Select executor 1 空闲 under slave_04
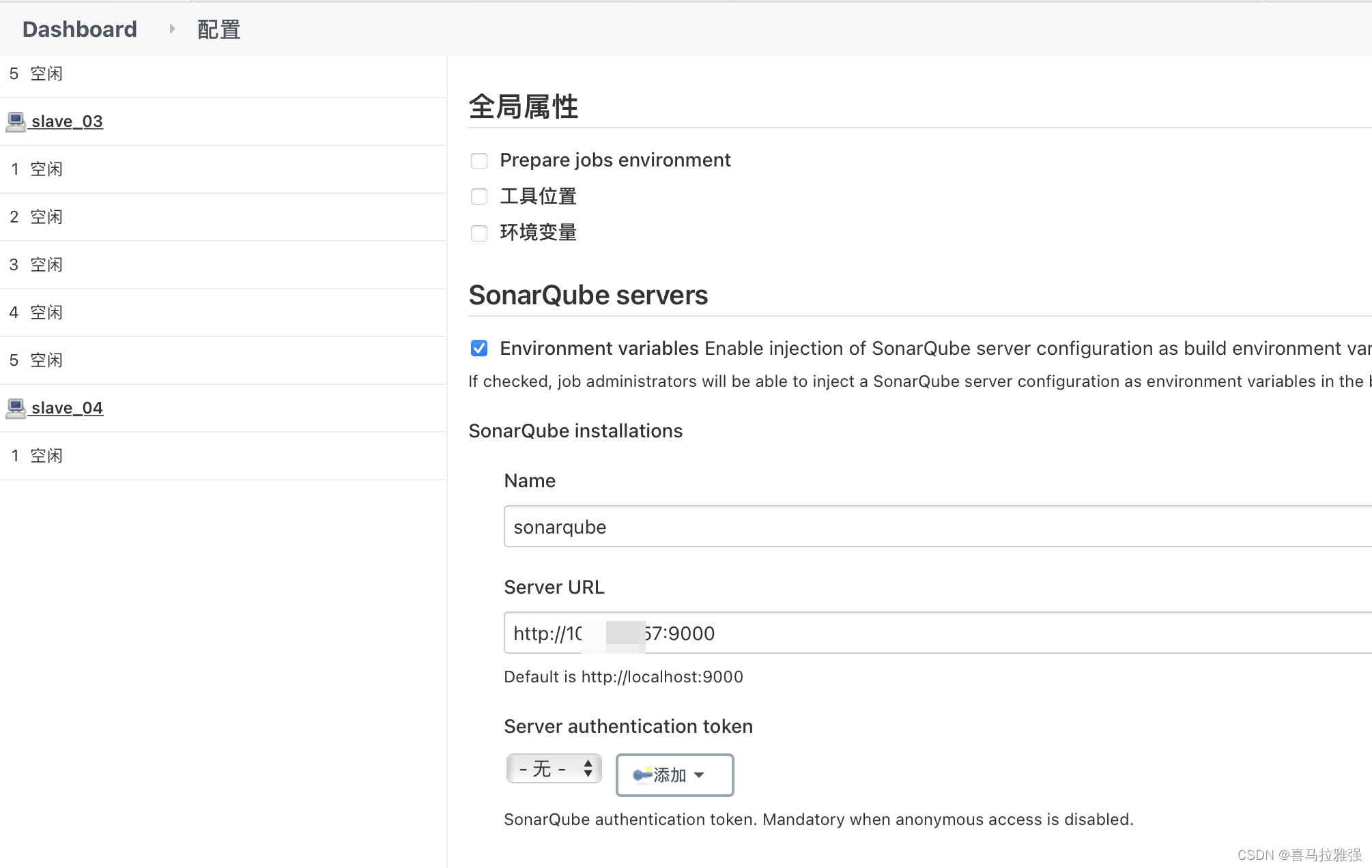This screenshot has width=1372, height=868. (x=37, y=456)
